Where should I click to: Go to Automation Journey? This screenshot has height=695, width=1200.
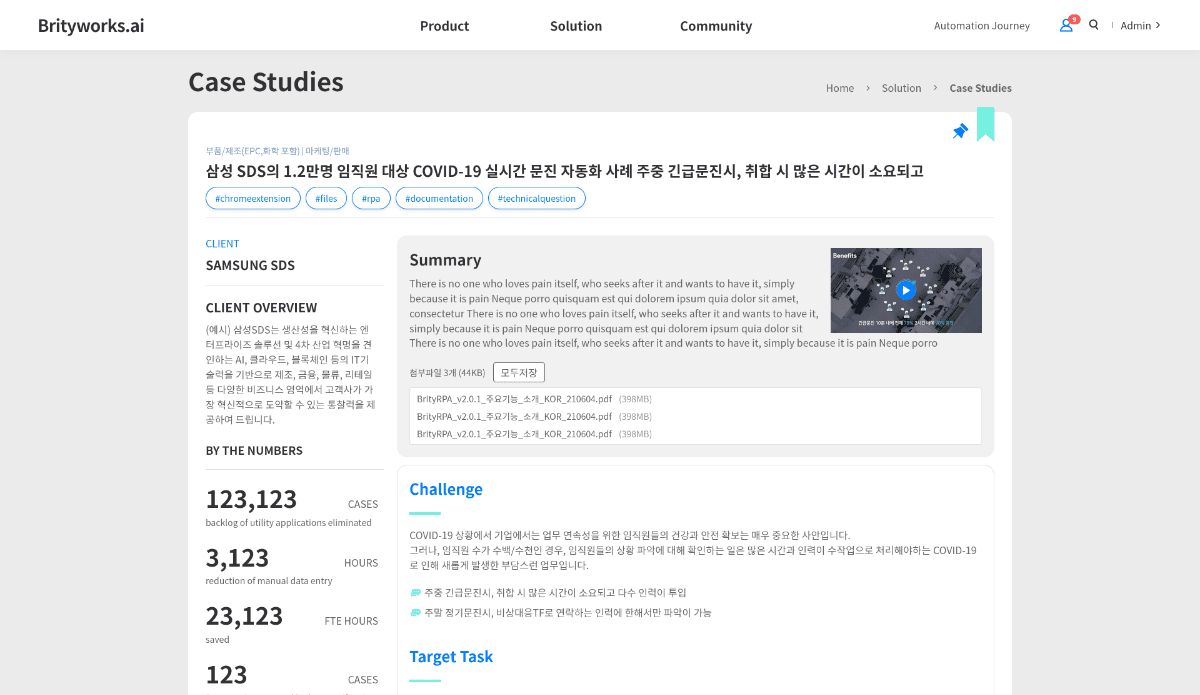click(x=981, y=26)
